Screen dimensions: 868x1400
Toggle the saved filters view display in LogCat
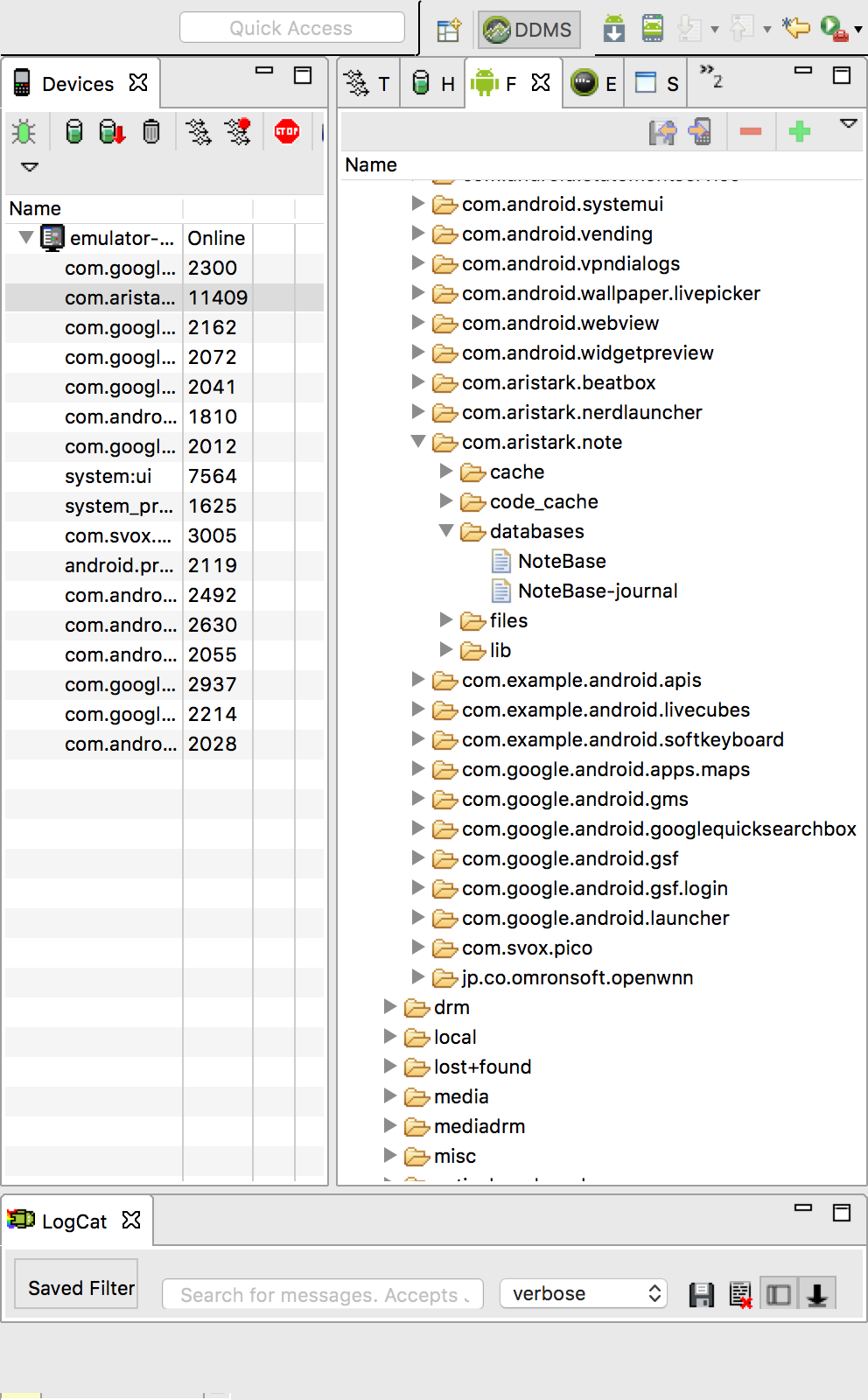tap(779, 1295)
